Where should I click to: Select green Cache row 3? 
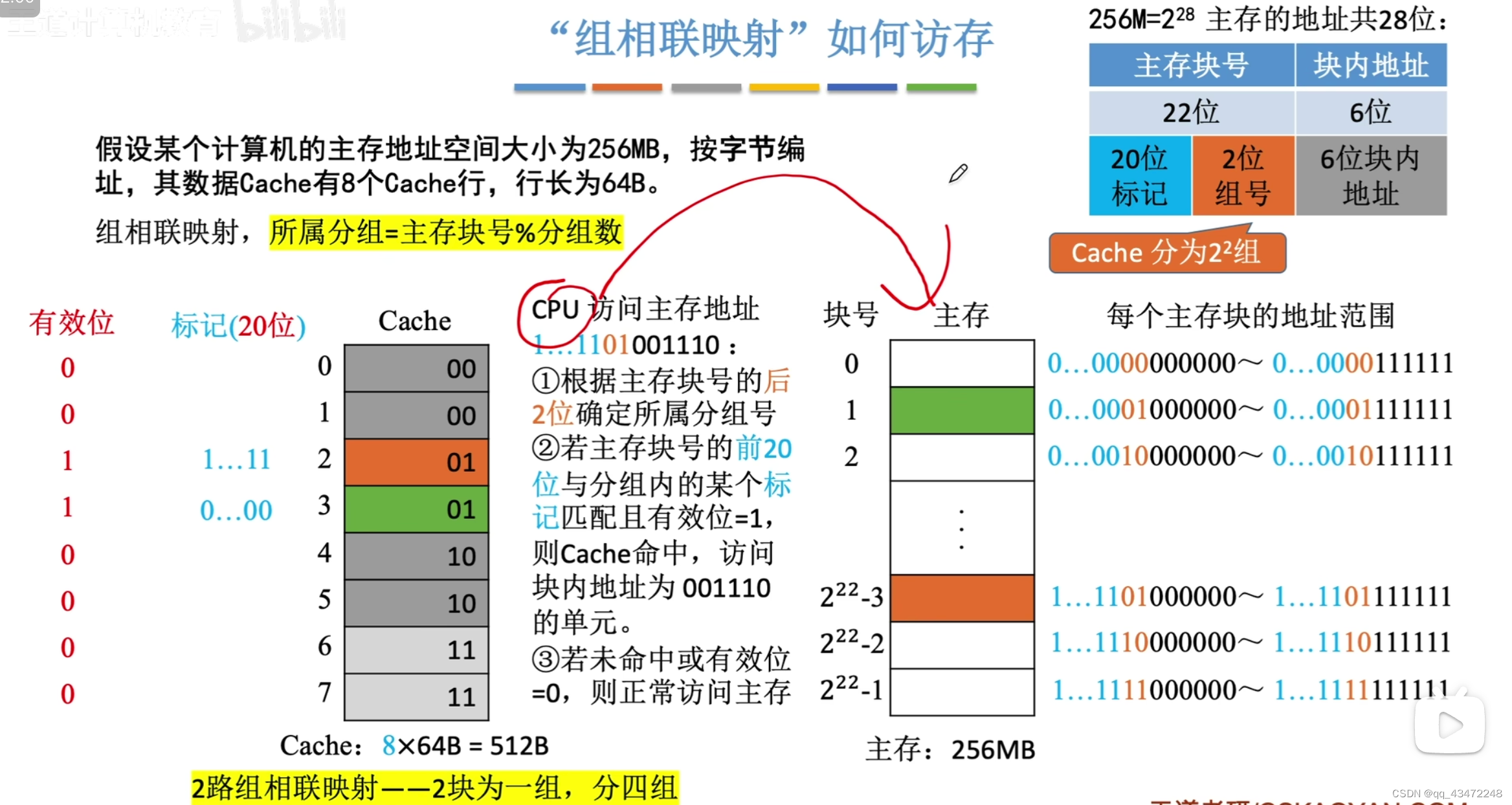pyautogui.click(x=416, y=509)
